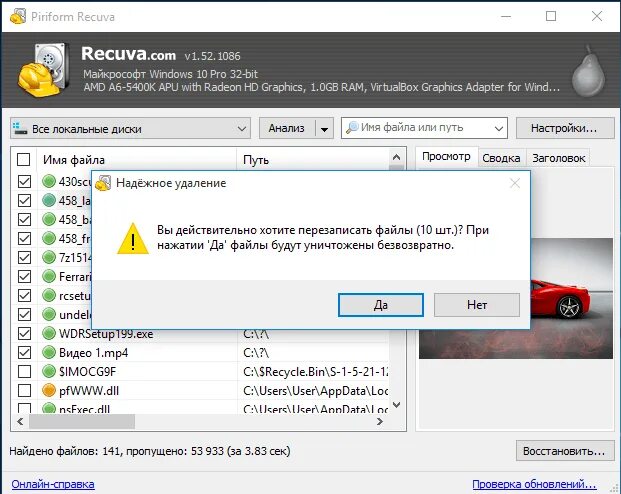Click the local disks drive icon
Viewport: 621px width, 494px height.
pos(20,128)
